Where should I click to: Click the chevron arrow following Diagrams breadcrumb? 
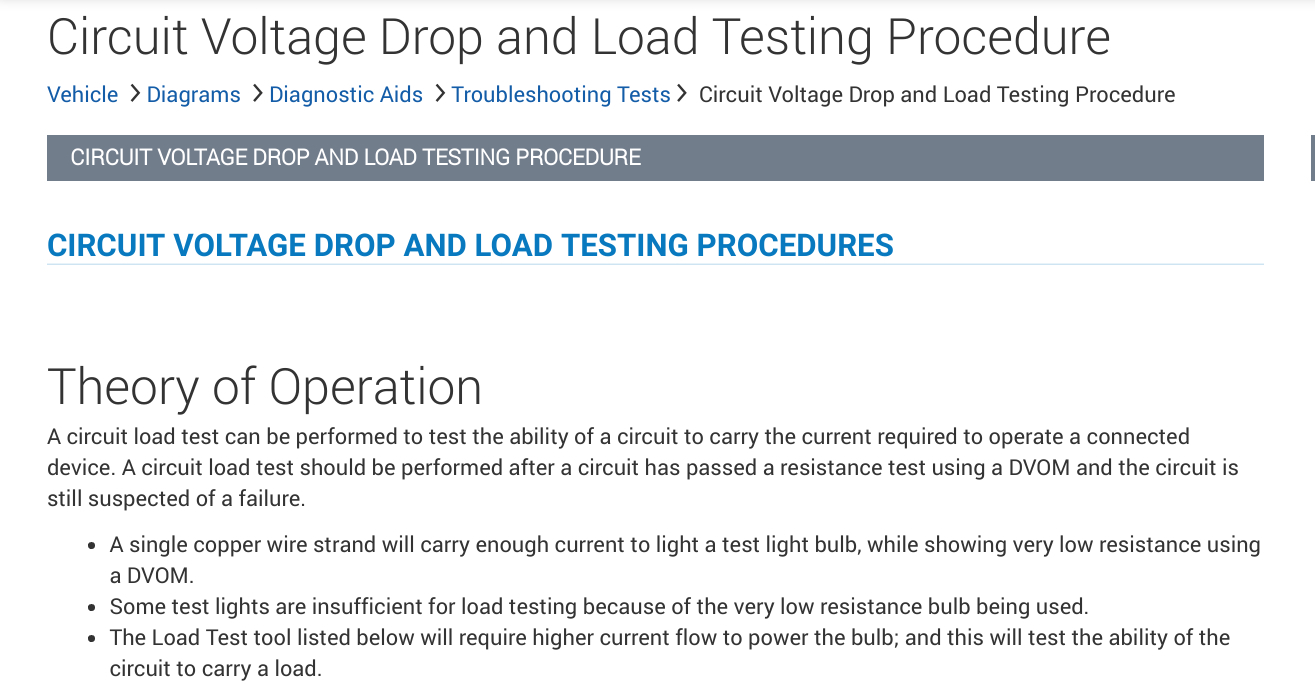tap(256, 94)
